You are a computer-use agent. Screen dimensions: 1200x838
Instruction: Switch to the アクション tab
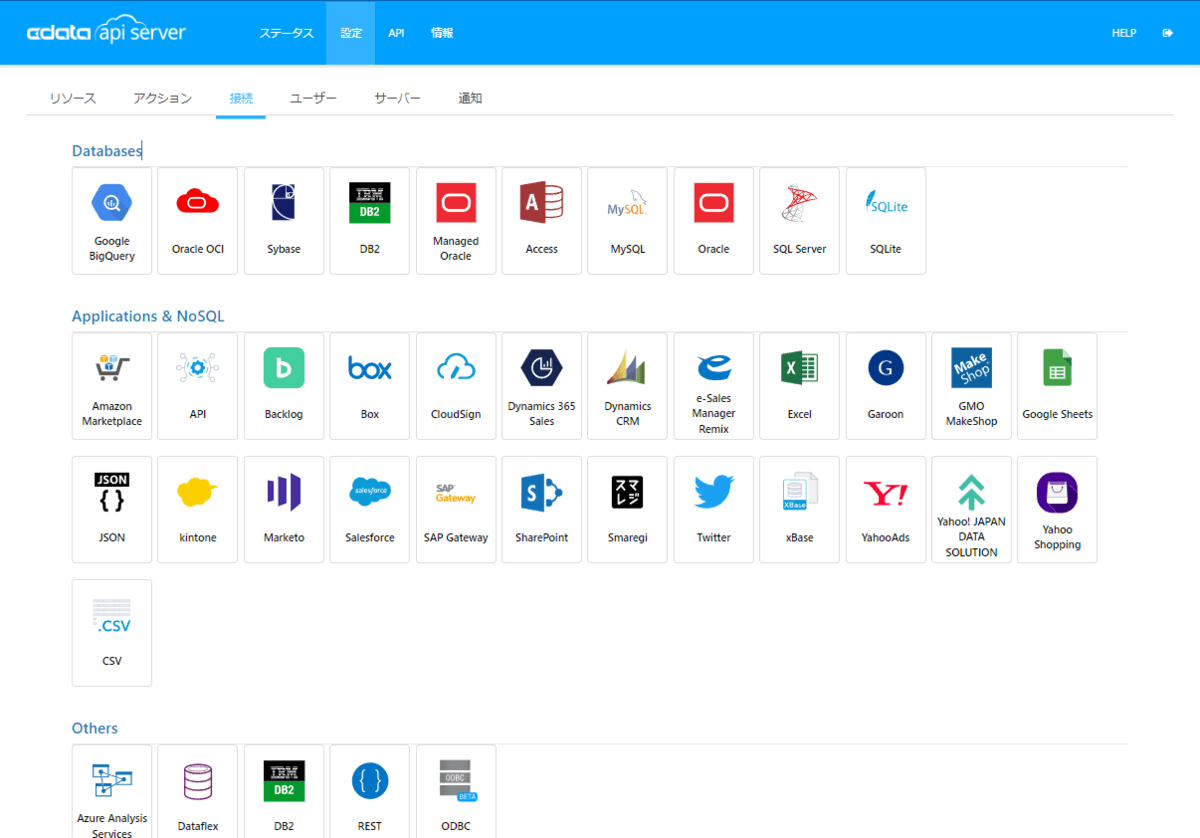pyautogui.click(x=162, y=98)
